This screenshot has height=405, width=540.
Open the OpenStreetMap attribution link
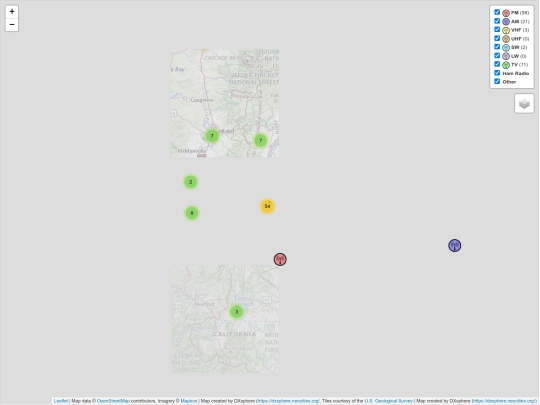pyautogui.click(x=113, y=401)
